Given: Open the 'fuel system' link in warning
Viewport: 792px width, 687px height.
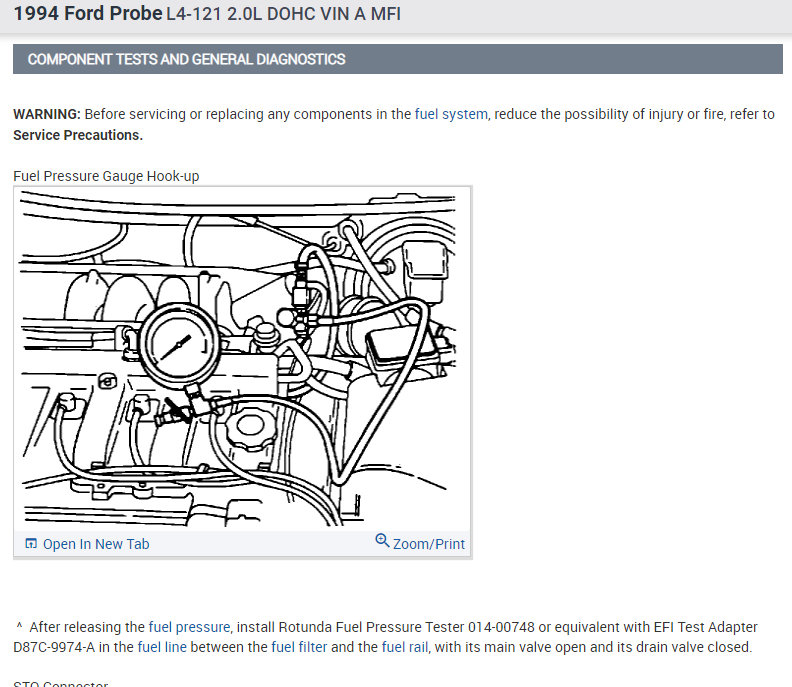Looking at the screenshot, I should coord(451,114).
